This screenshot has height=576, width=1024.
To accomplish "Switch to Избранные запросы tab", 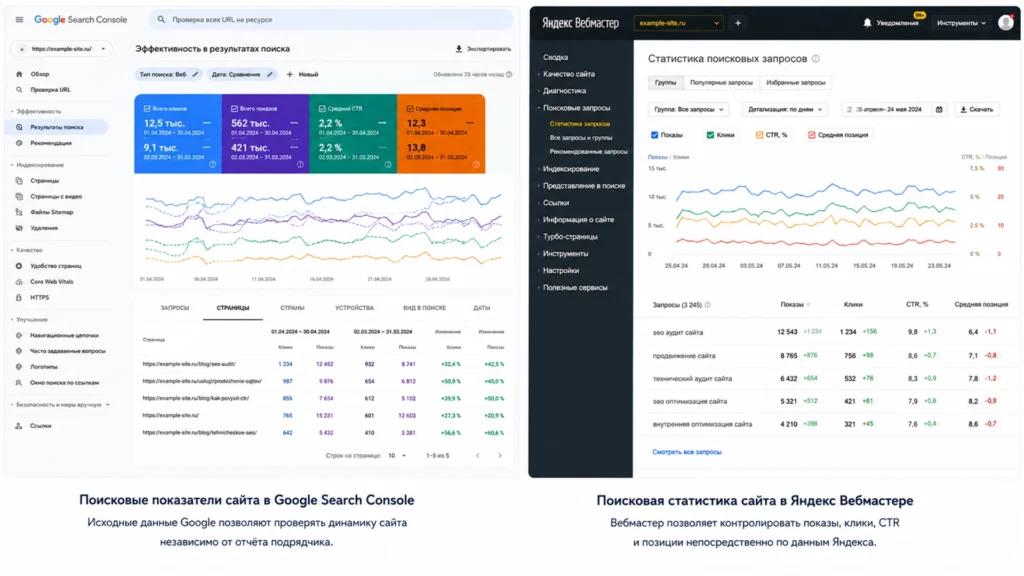I will tap(795, 83).
